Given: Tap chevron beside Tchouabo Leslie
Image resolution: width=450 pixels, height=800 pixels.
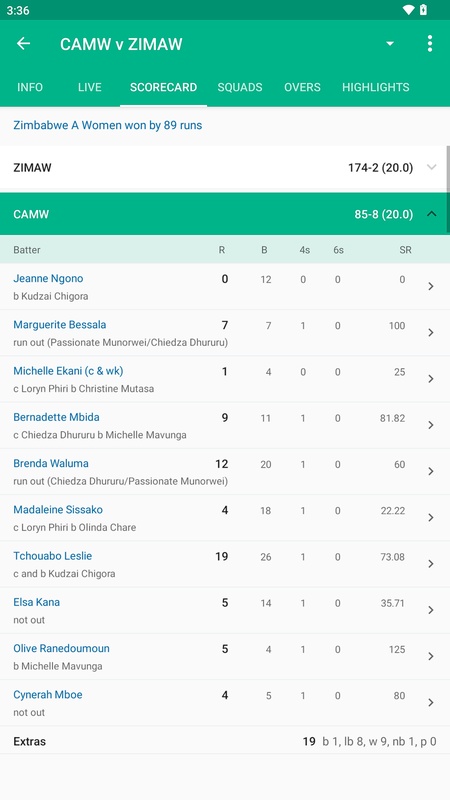Looking at the screenshot, I should [x=431, y=564].
